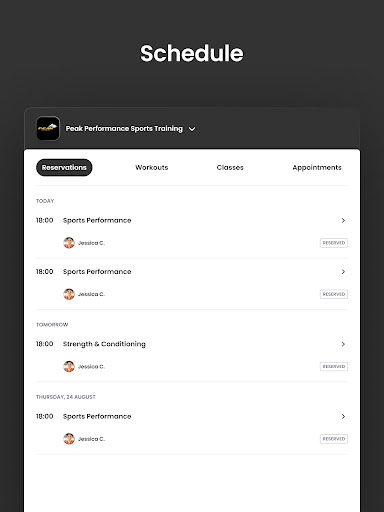
Task: Click chevron arrow of first Today reservation
Action: point(343,220)
